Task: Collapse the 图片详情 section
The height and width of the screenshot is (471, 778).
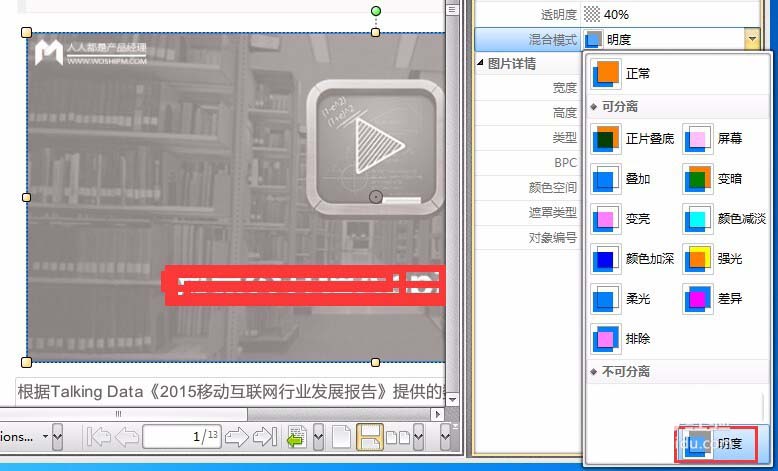Action: pos(481,63)
